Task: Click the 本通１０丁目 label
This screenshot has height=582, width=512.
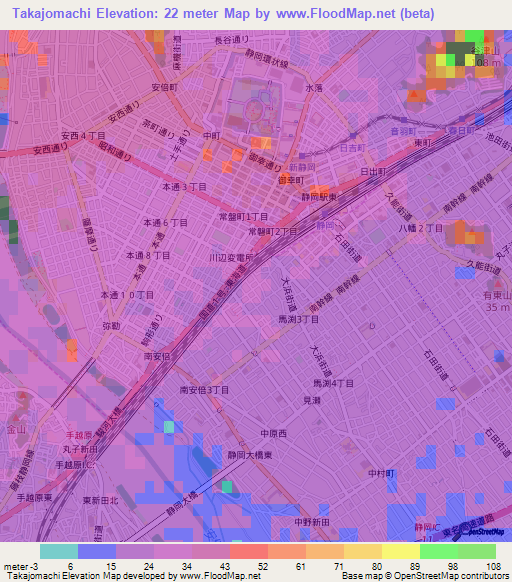Action: tap(127, 295)
